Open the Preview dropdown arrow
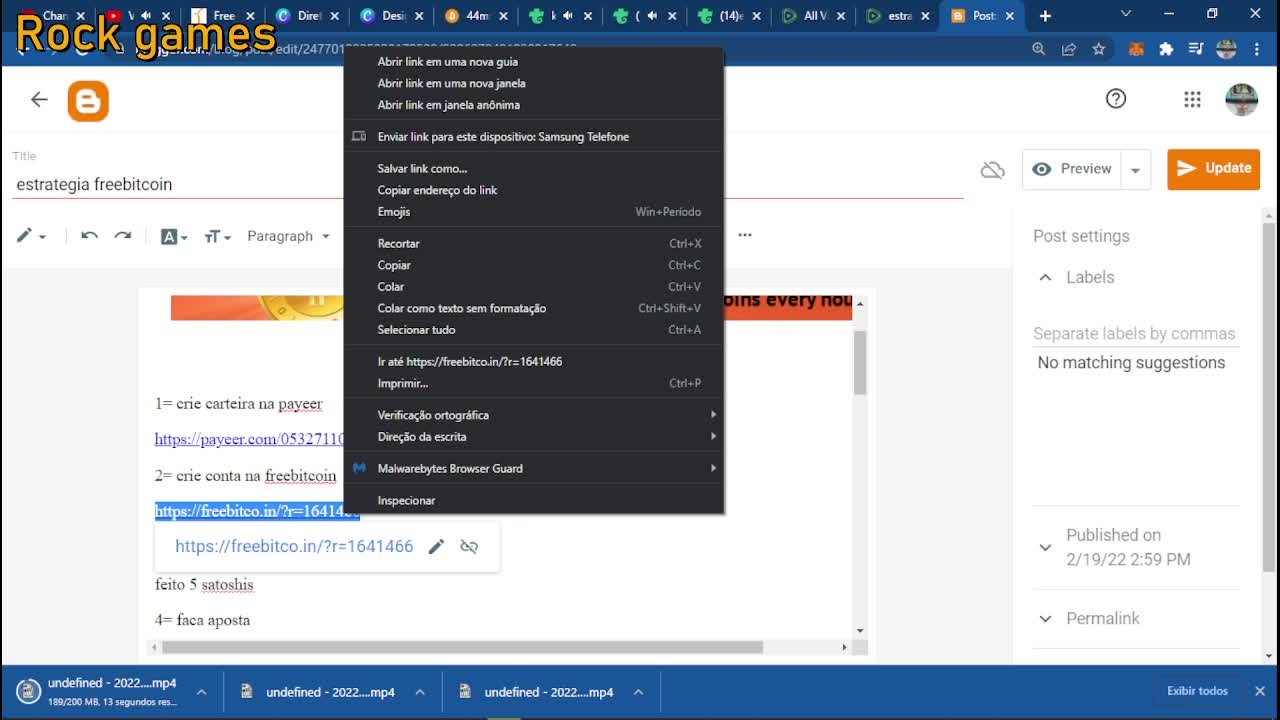 [x=1135, y=170]
